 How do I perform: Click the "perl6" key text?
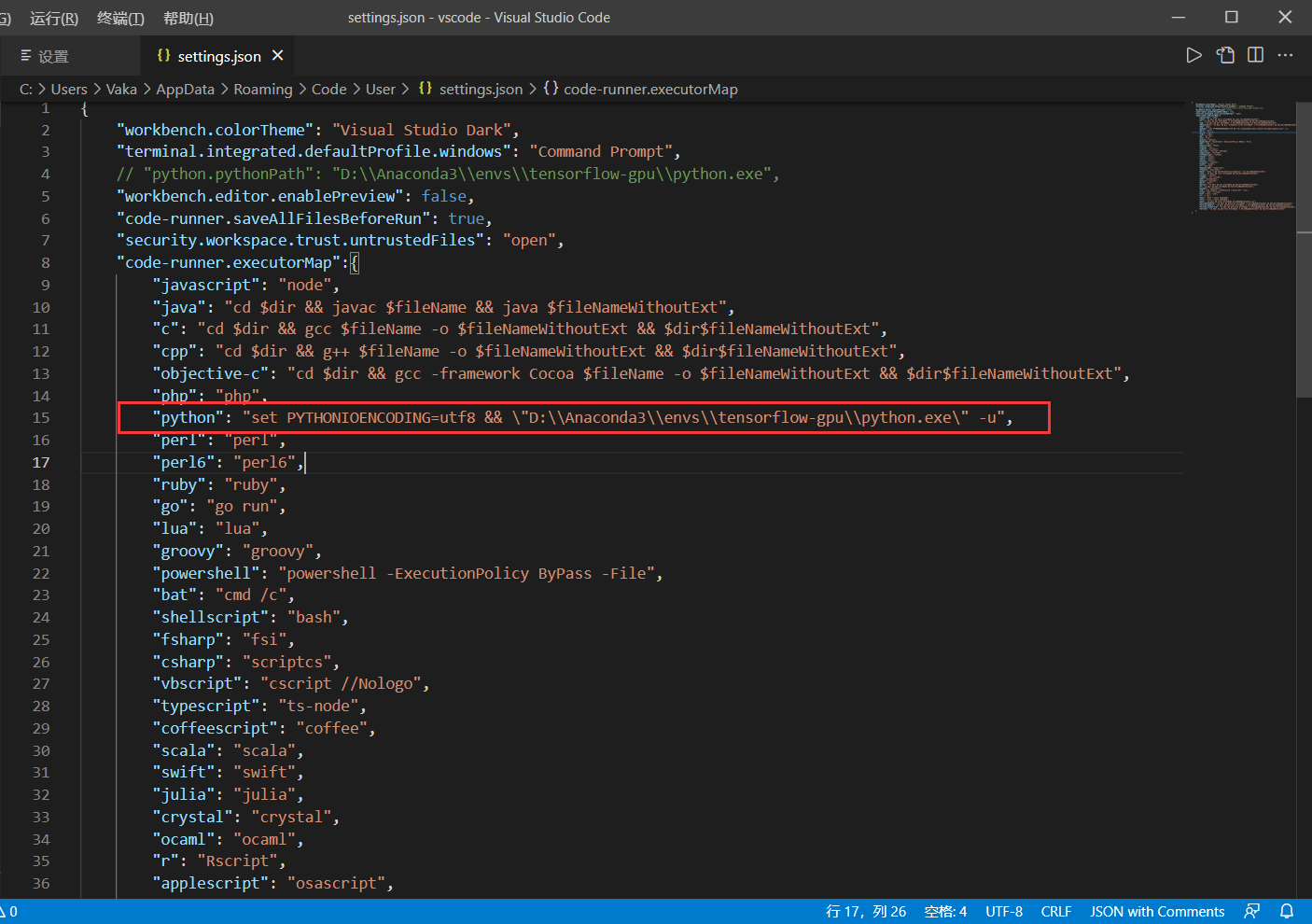pyautogui.click(x=184, y=463)
